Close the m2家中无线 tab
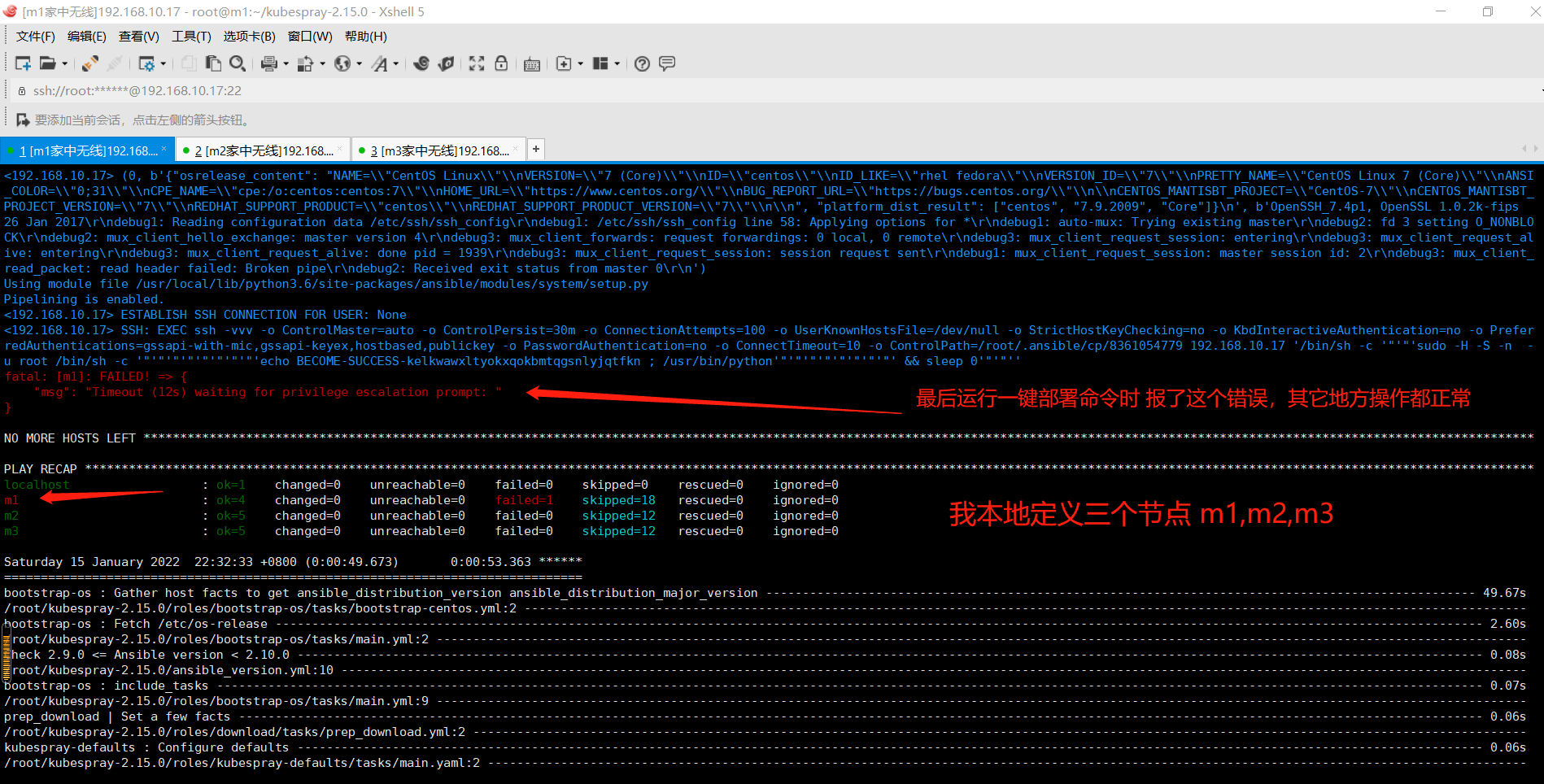Viewport: 1544px width, 784px height. coord(339,149)
